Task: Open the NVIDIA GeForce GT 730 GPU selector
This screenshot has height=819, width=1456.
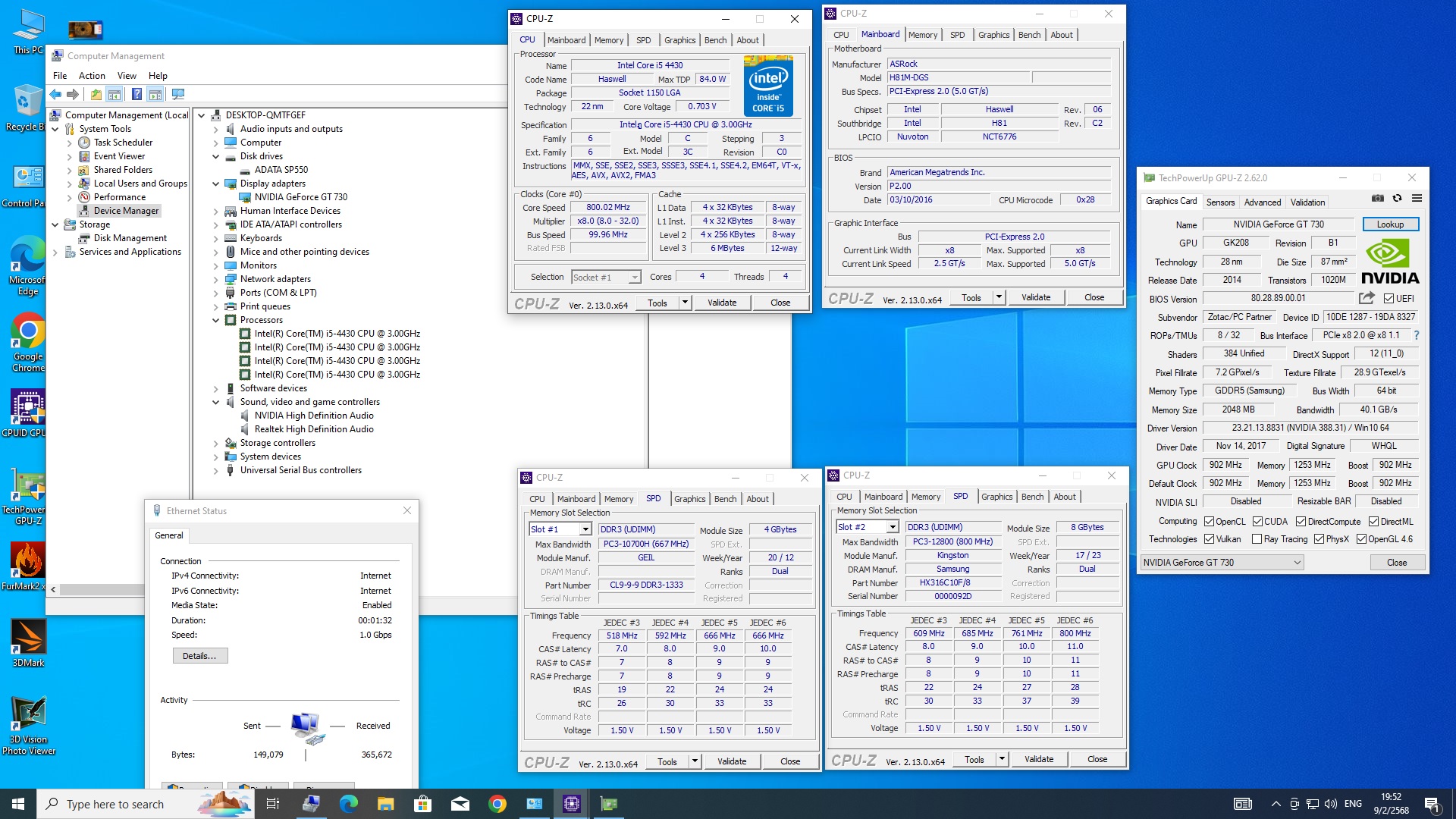Action: [1222, 563]
